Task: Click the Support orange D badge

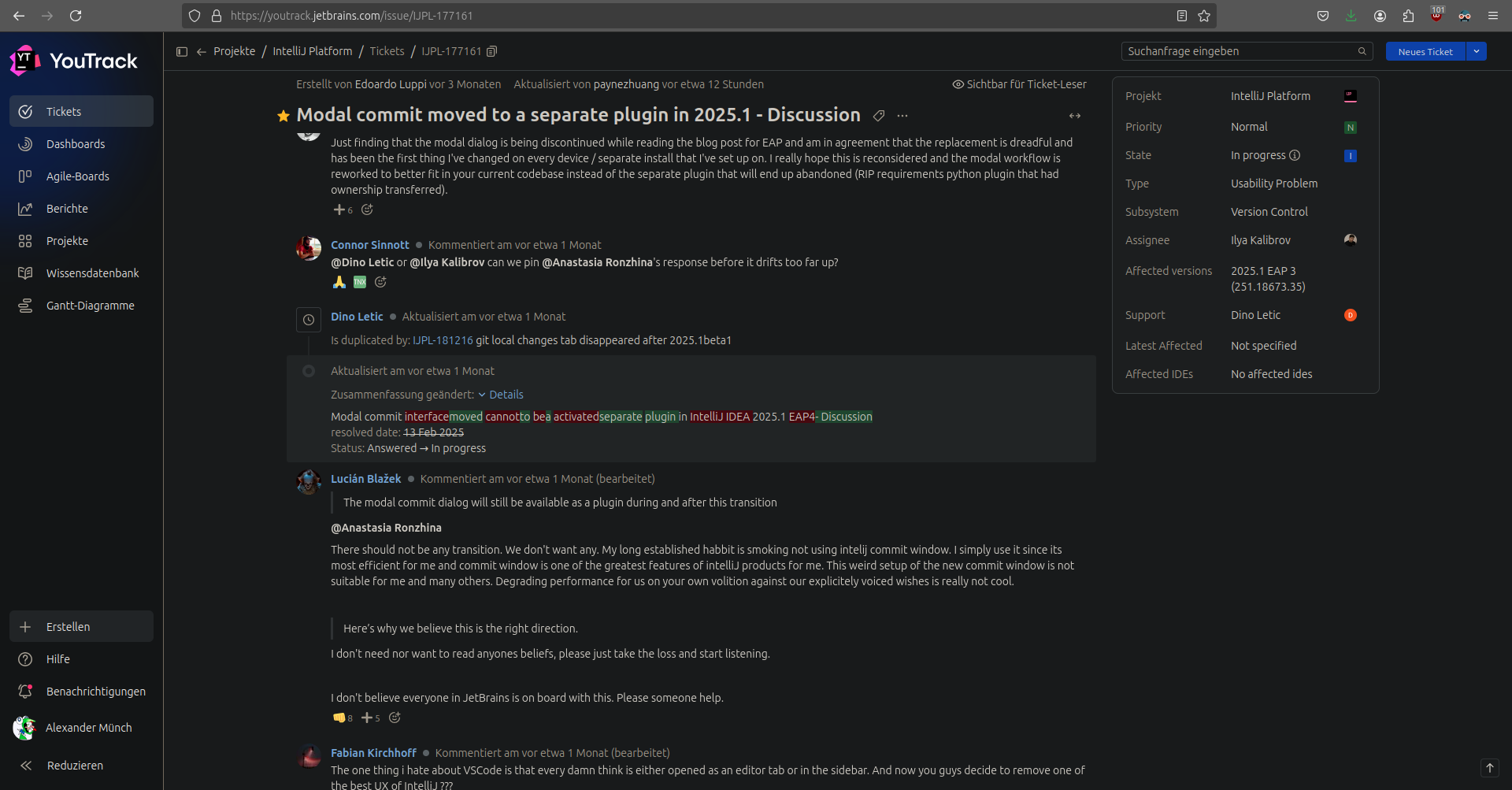Action: click(1351, 315)
